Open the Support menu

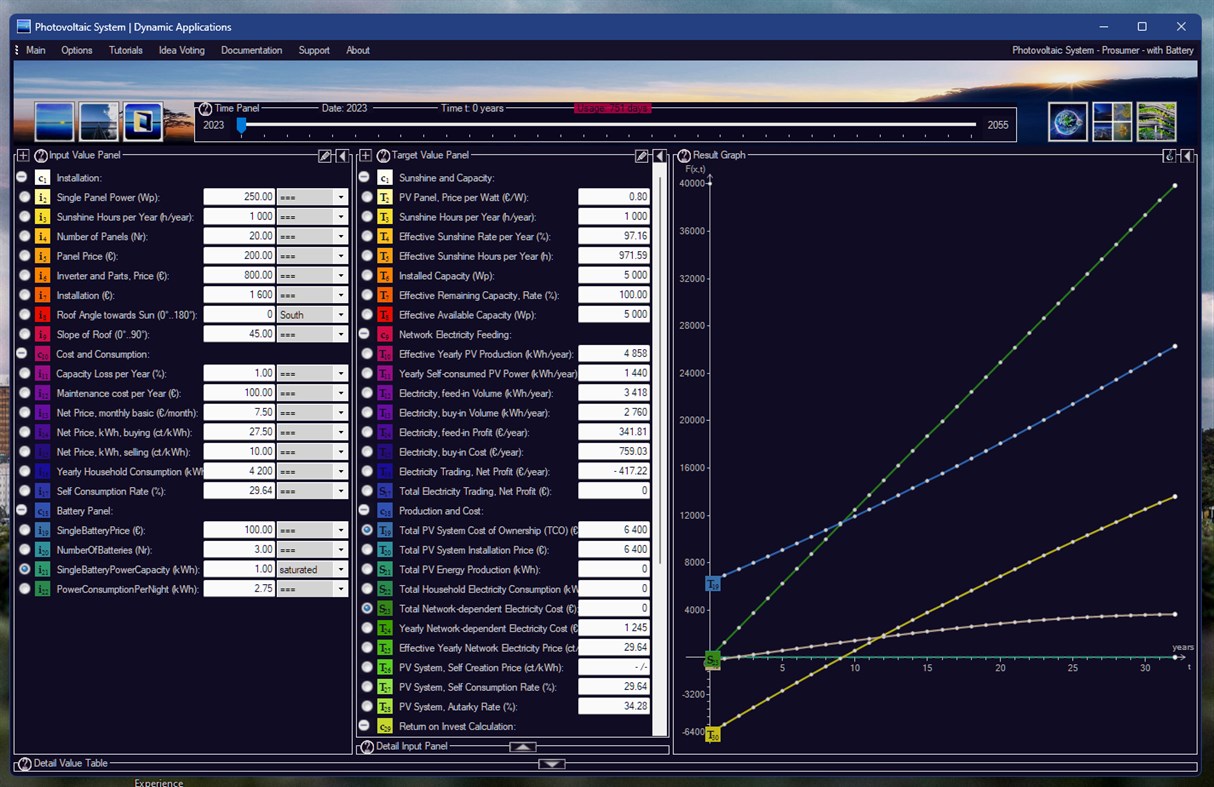pos(314,50)
